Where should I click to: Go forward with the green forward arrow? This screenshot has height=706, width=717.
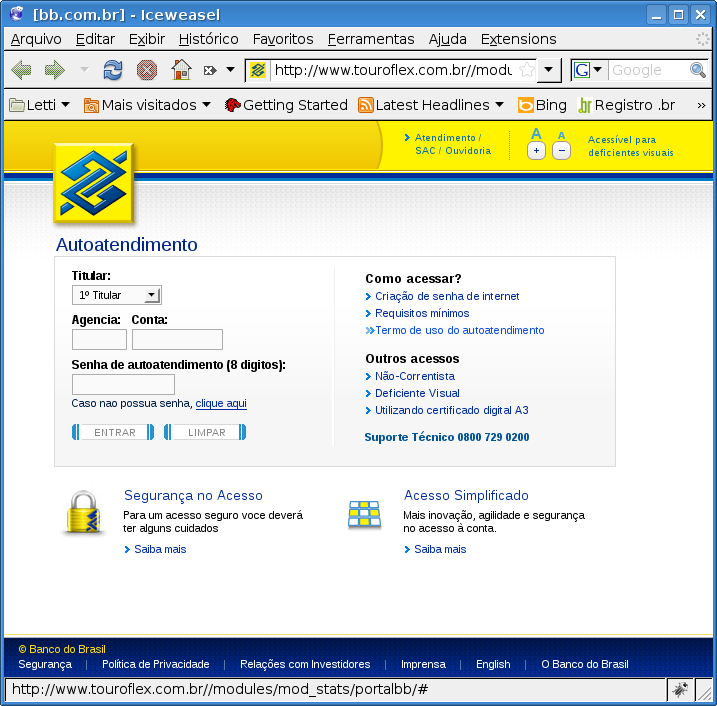tap(55, 70)
